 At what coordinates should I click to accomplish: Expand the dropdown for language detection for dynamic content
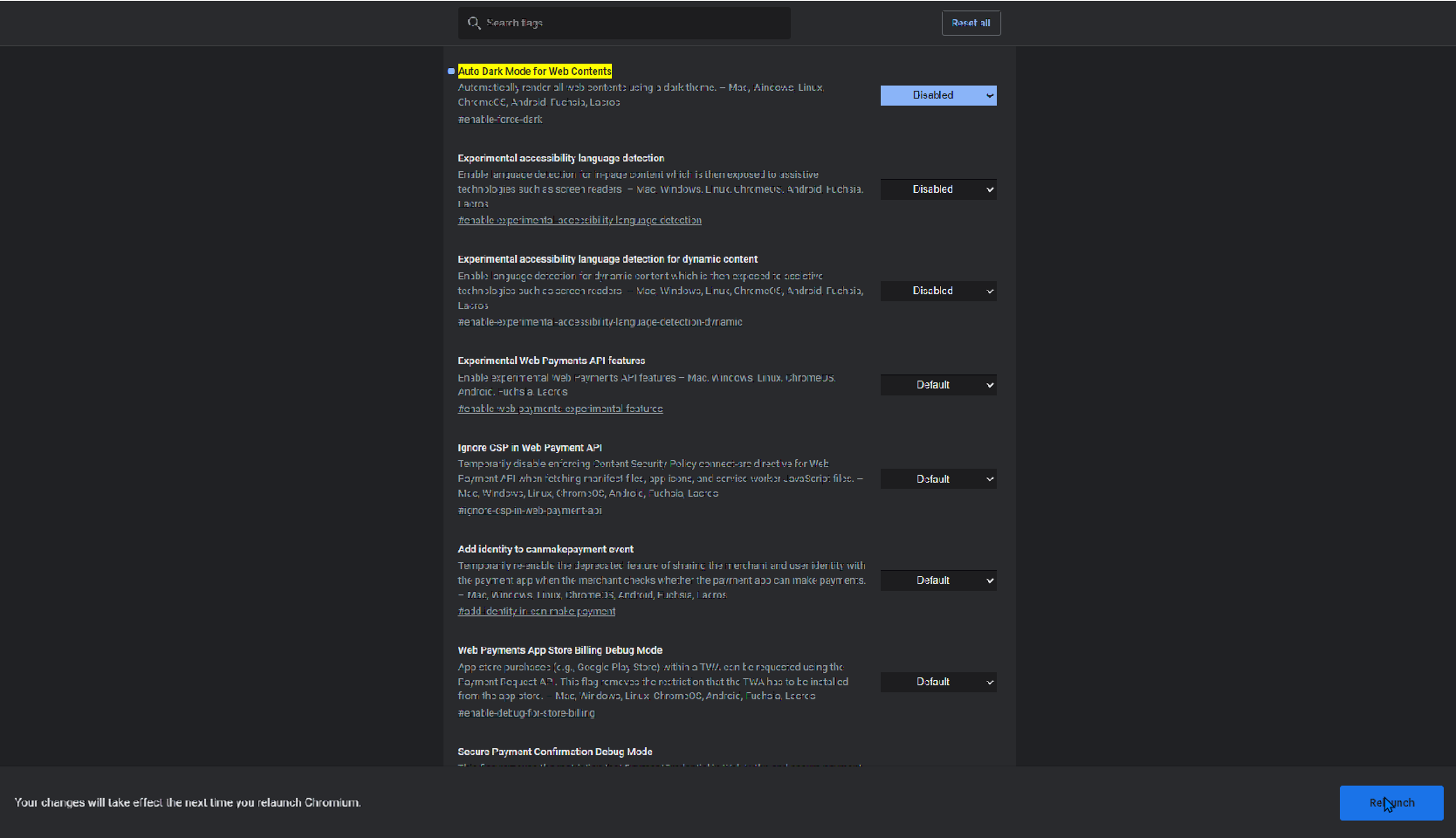click(x=938, y=291)
